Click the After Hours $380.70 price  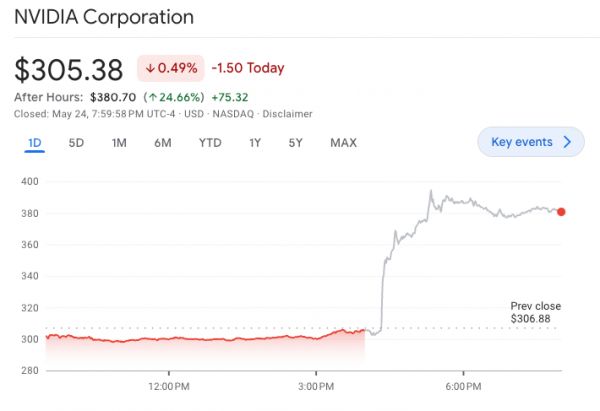point(111,98)
